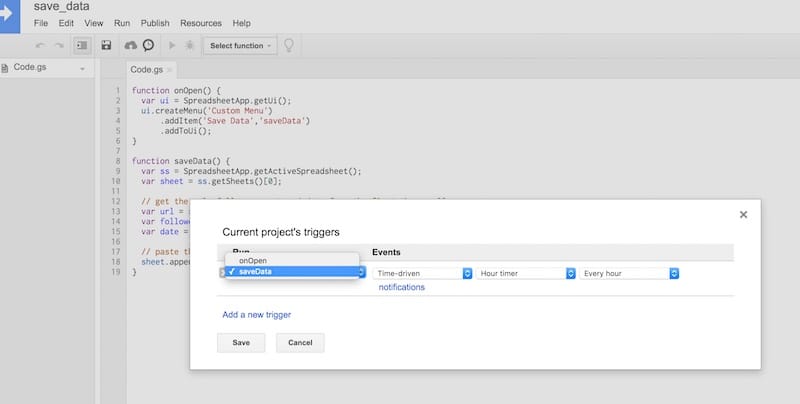Open the Select function dropdown
The width and height of the screenshot is (800, 404).
point(240,45)
